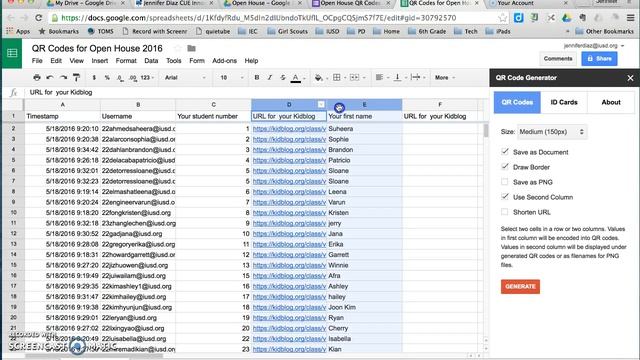Open Chrome hamburger menu
This screenshot has width=640, height=360.
tap(631, 18)
